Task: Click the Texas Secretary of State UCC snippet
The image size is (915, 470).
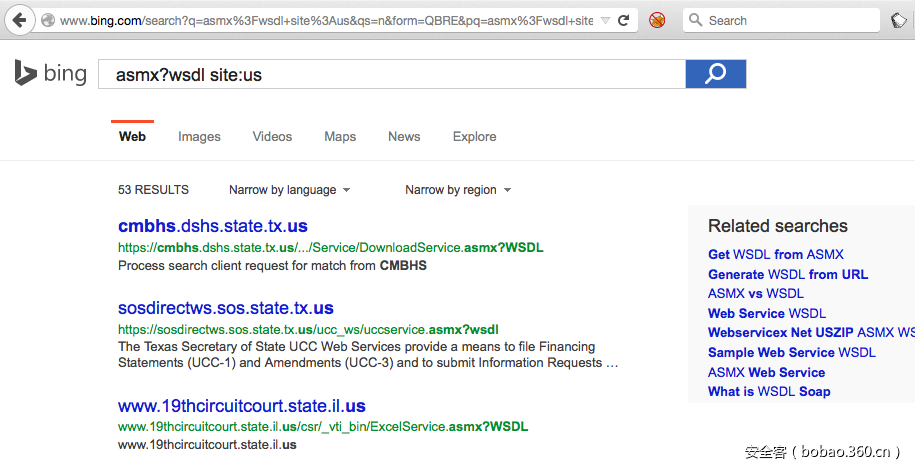Action: [368, 355]
